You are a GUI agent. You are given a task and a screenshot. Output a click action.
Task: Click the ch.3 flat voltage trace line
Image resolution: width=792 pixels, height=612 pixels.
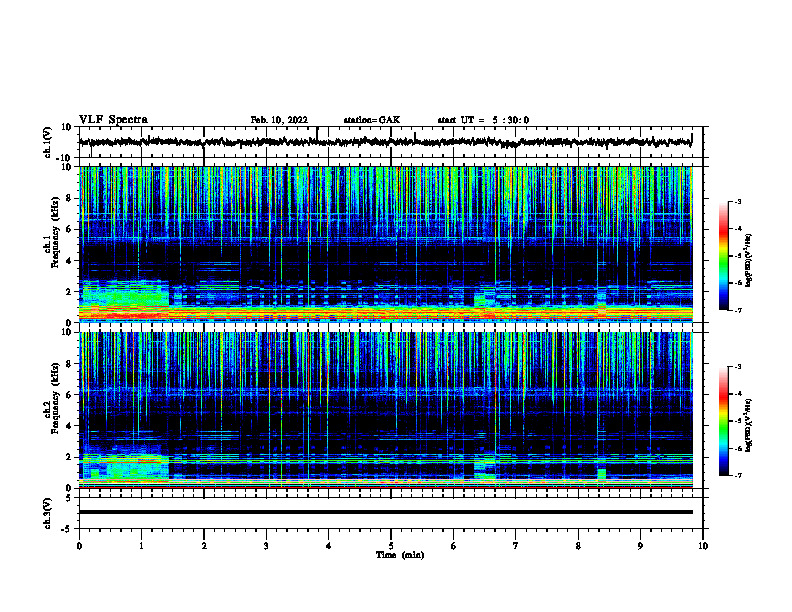click(386, 512)
